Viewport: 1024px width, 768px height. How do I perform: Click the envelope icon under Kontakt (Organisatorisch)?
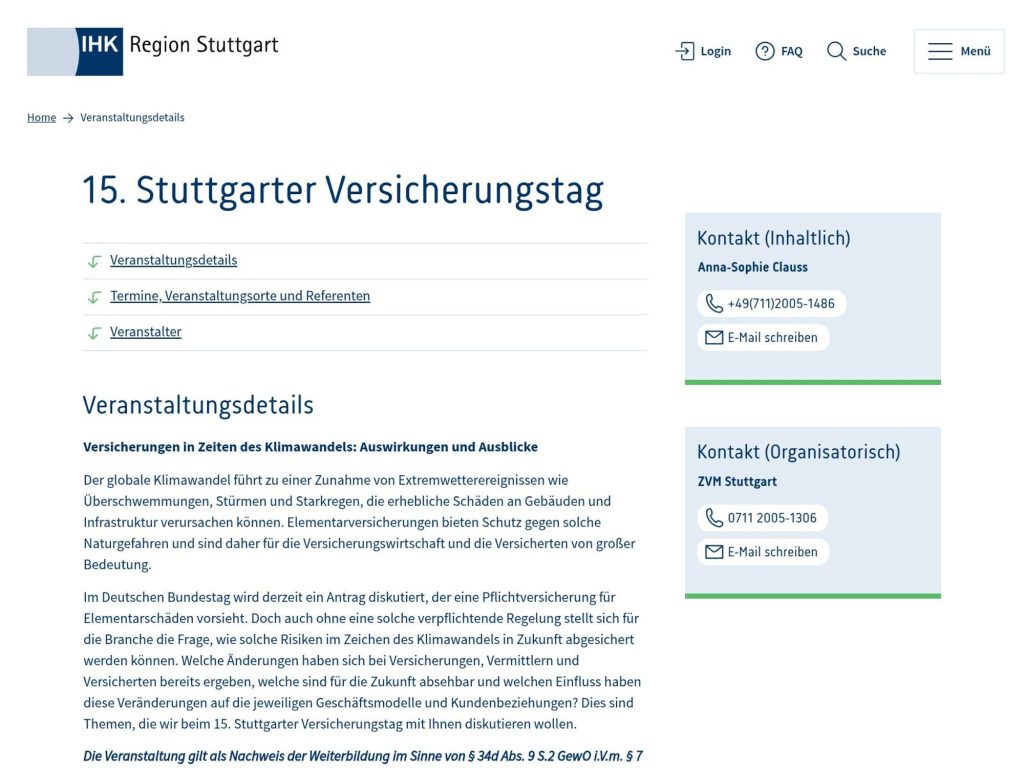coord(713,551)
